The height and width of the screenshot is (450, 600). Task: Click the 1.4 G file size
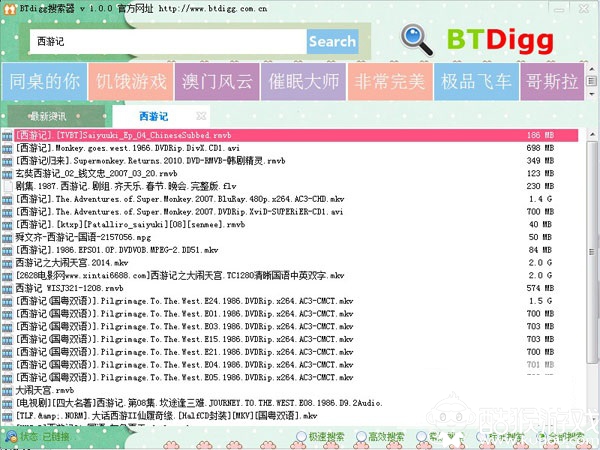[x=540, y=199]
